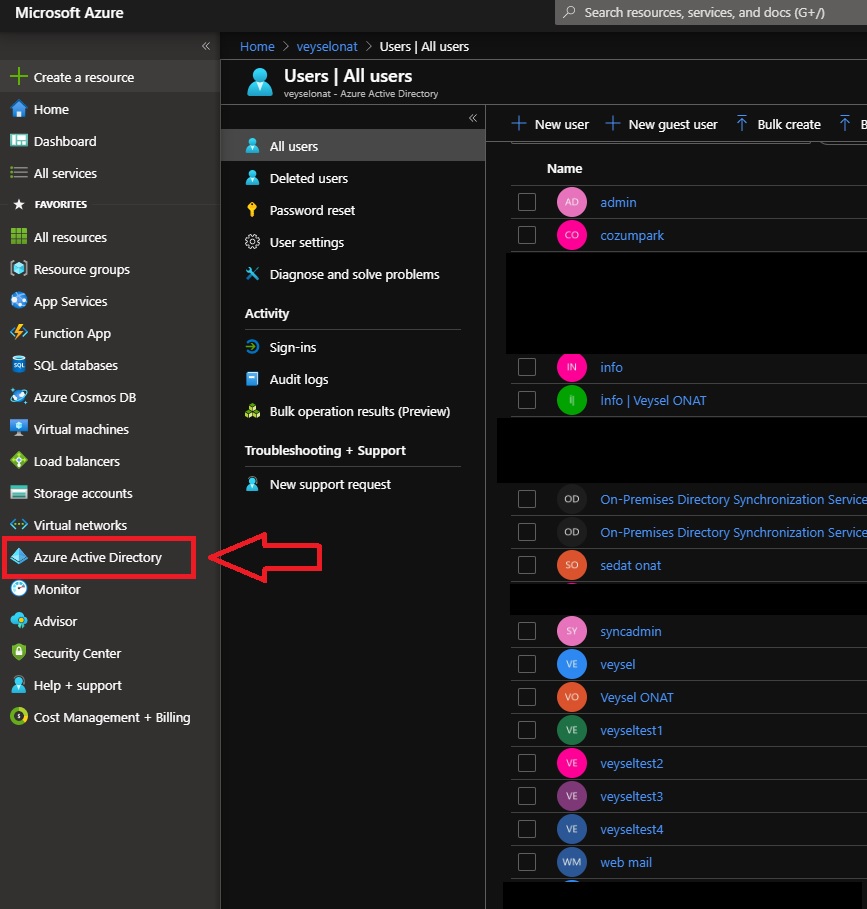The width and height of the screenshot is (867, 909).
Task: Click the Virtual networks icon
Action: (x=19, y=525)
